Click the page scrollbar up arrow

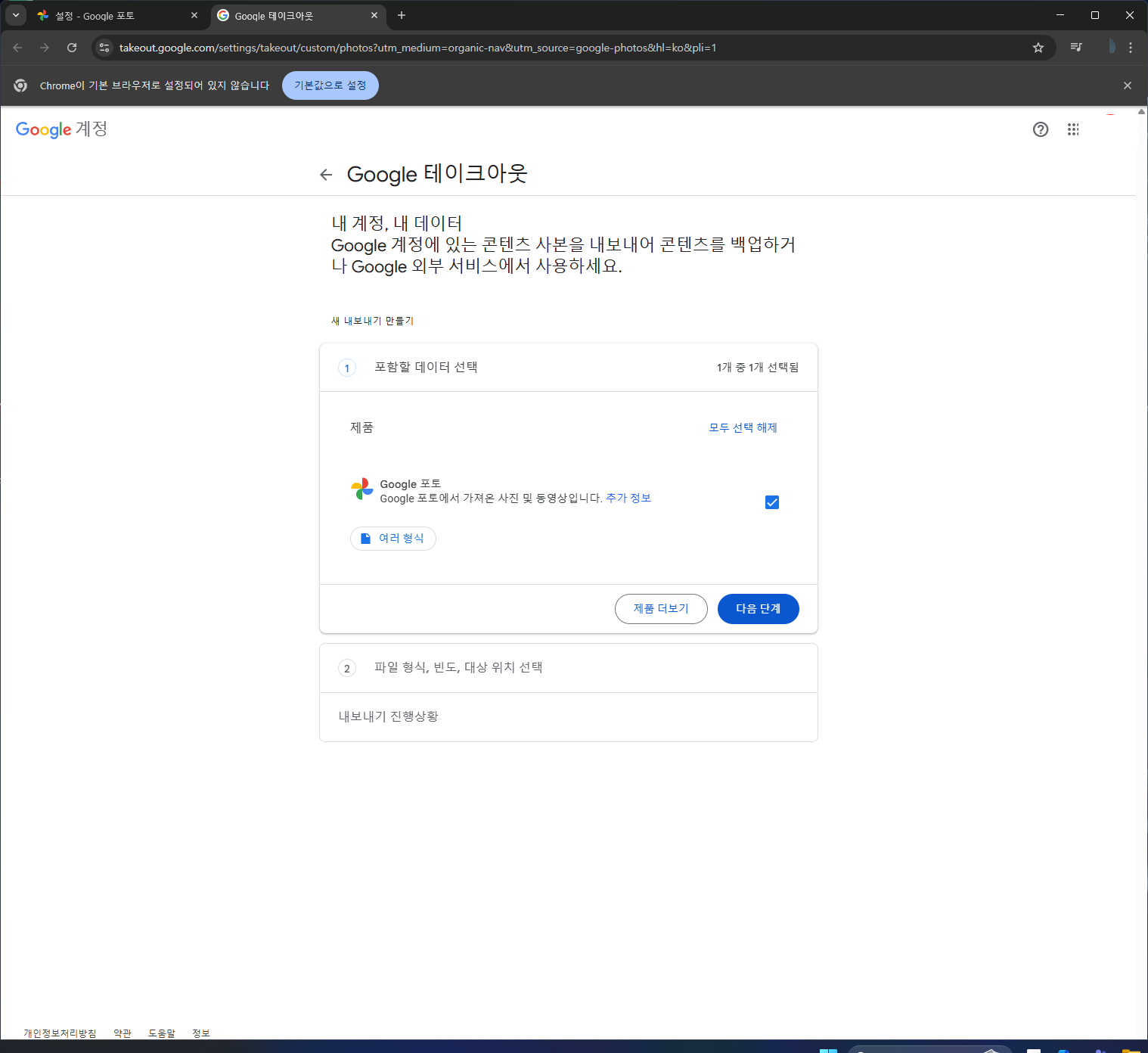[1142, 112]
